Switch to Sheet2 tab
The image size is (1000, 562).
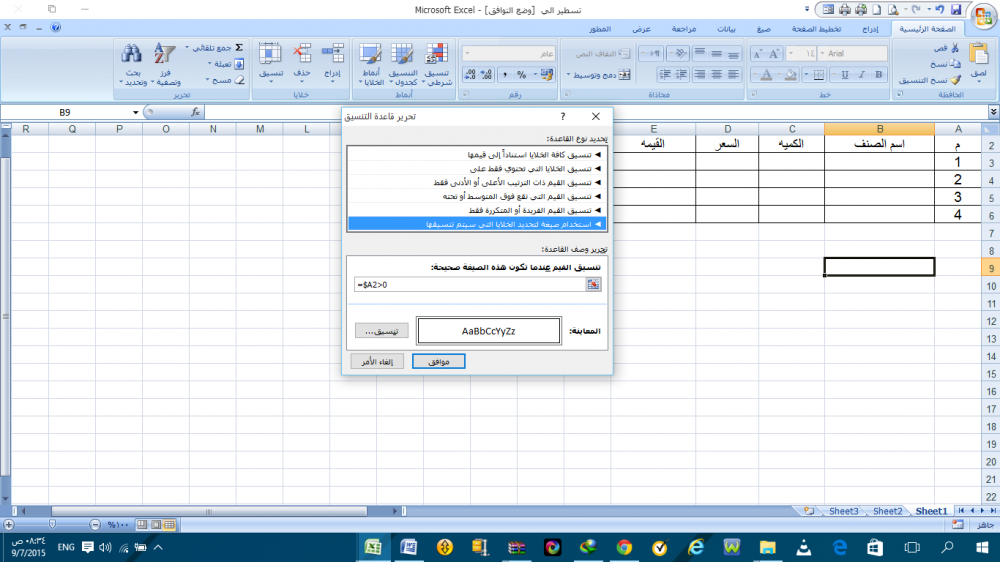tap(887, 511)
